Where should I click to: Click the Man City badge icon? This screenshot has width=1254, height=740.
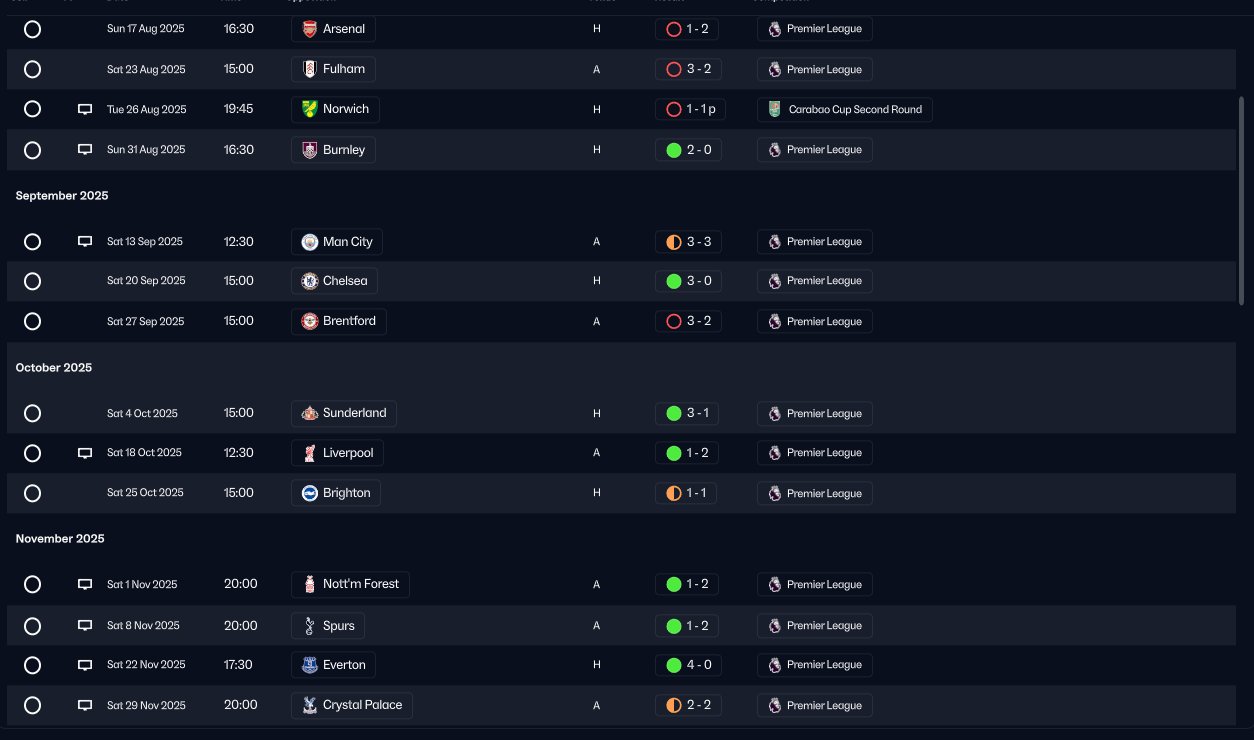click(x=310, y=242)
